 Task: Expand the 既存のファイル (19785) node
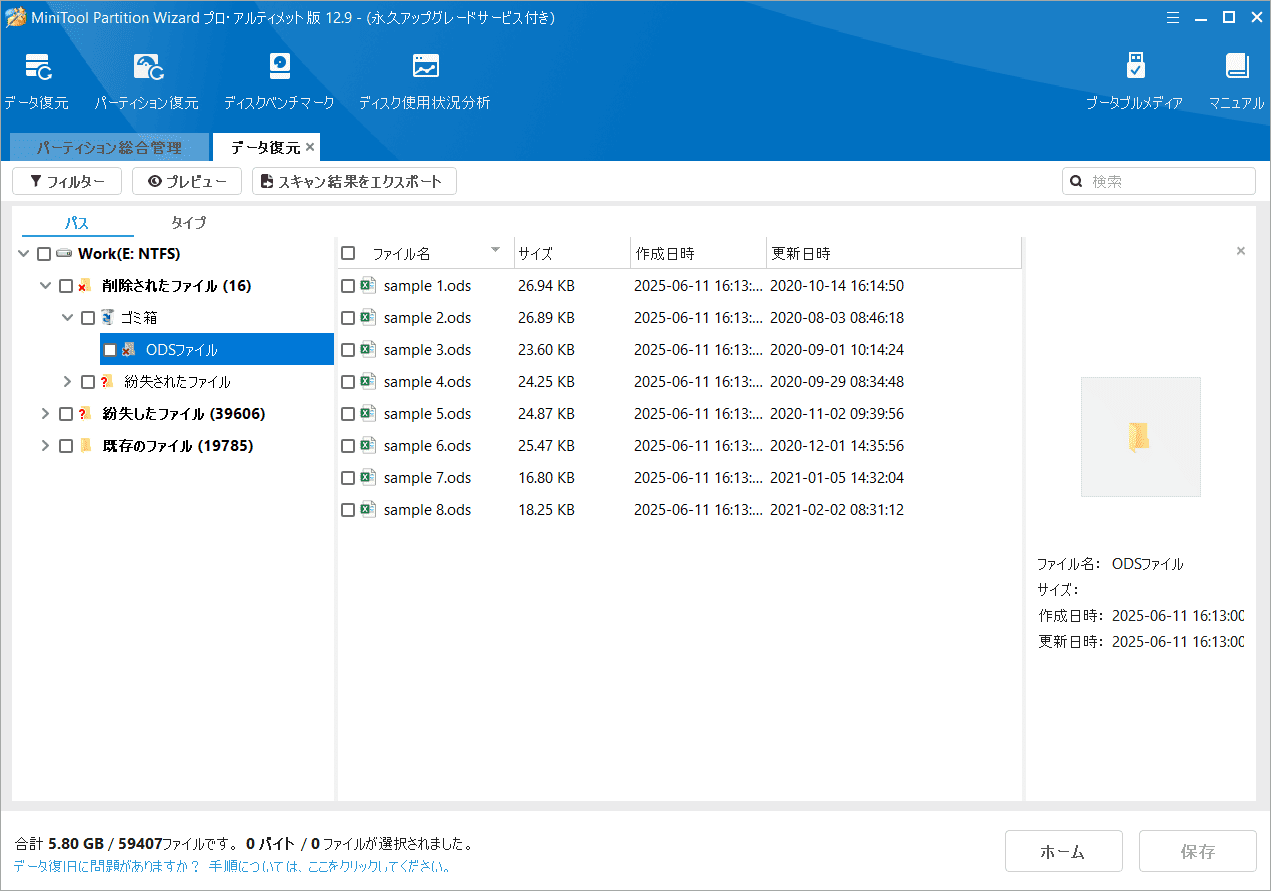45,446
